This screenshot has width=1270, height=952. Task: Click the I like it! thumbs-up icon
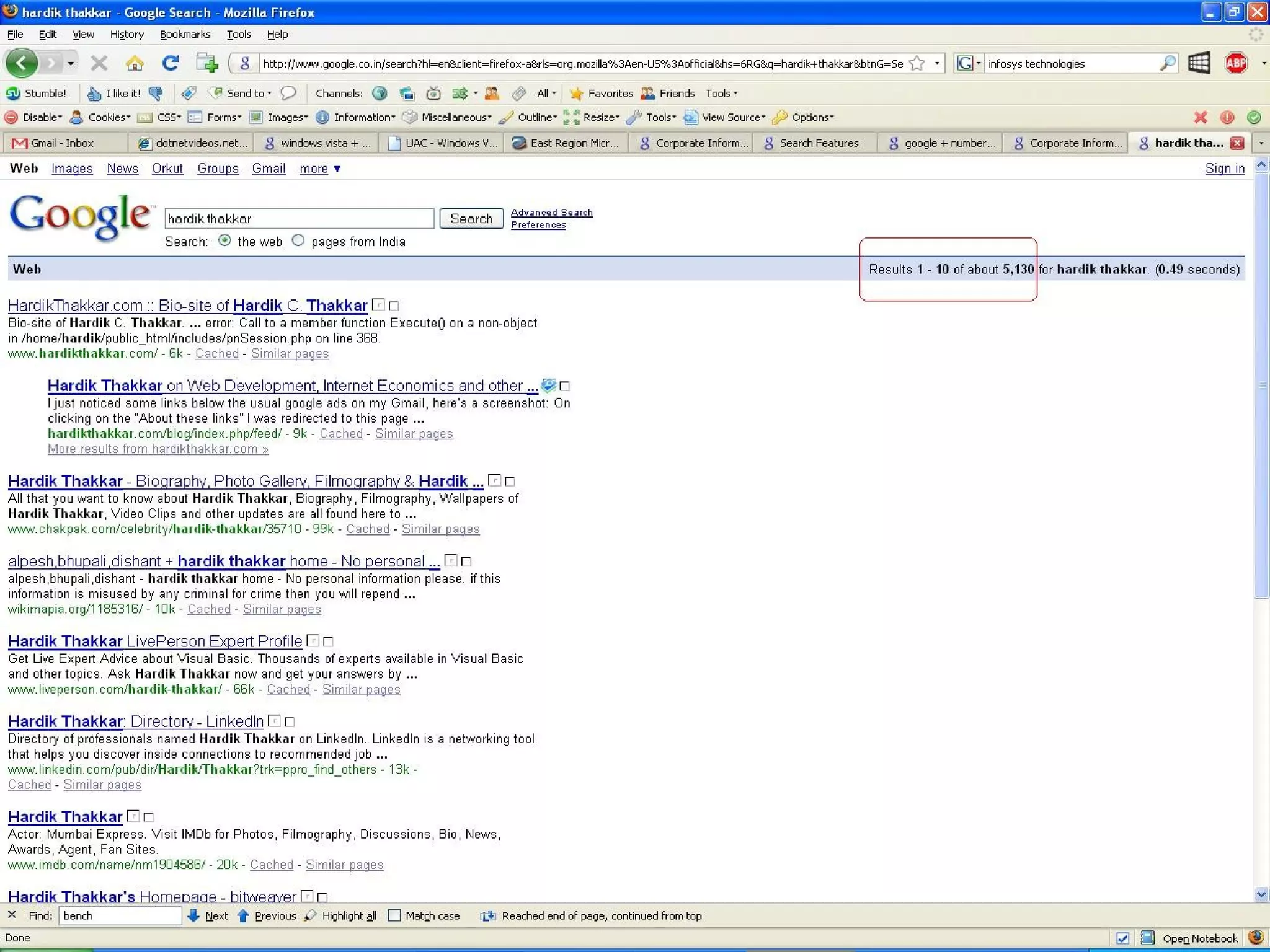(95, 94)
